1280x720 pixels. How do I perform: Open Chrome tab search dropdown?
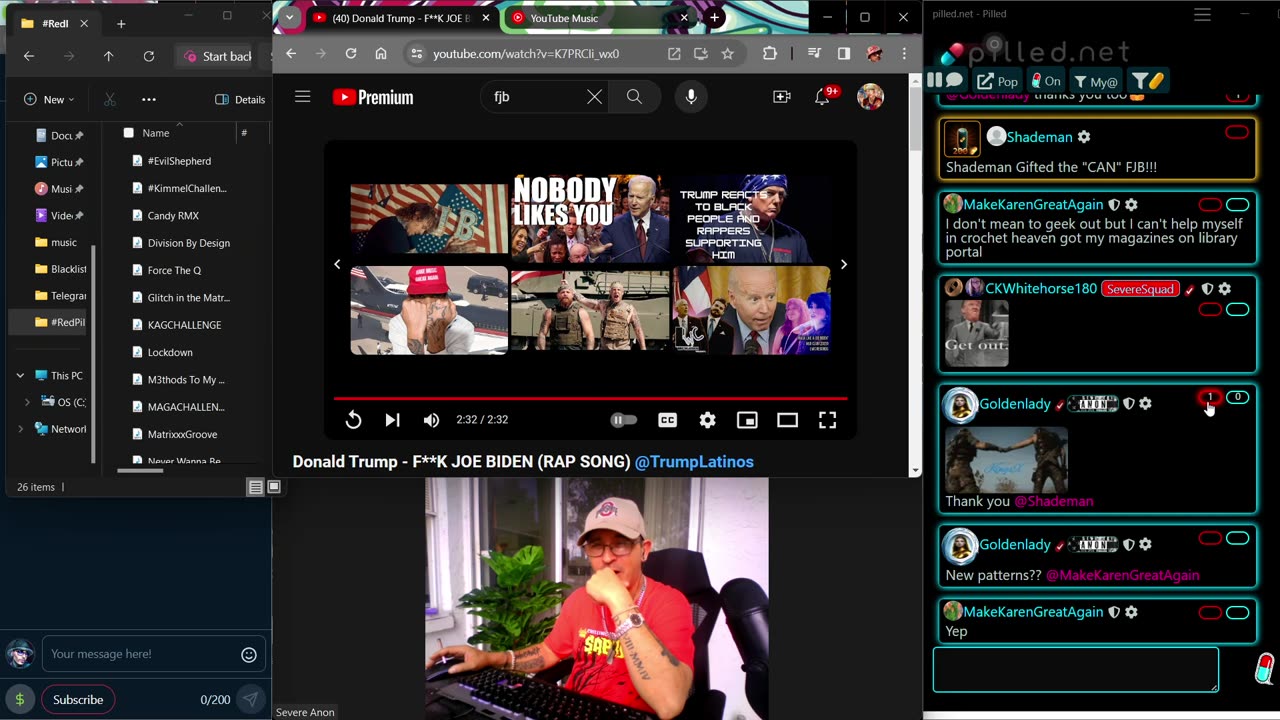click(x=289, y=18)
